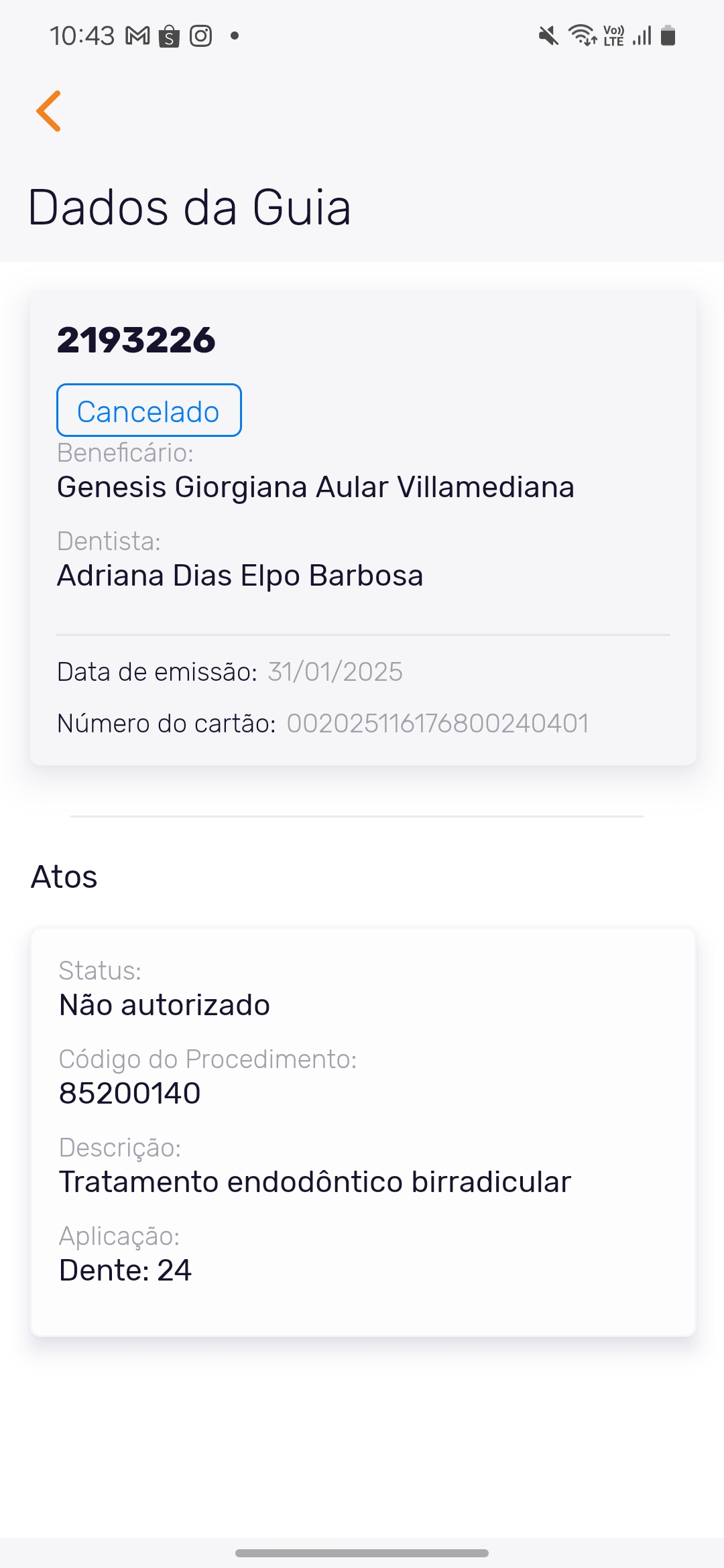This screenshot has width=724, height=1568.
Task: Tap the Dente: 24 application text
Action: [x=125, y=1270]
